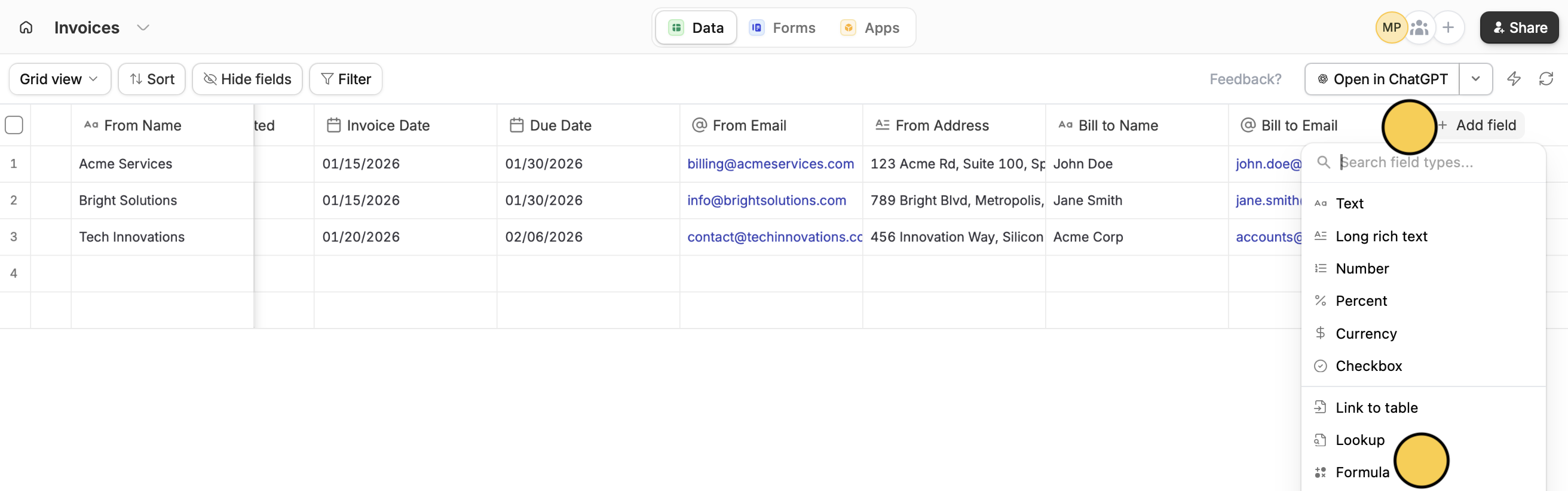
Task: Click the MP user avatar
Action: point(1391,28)
